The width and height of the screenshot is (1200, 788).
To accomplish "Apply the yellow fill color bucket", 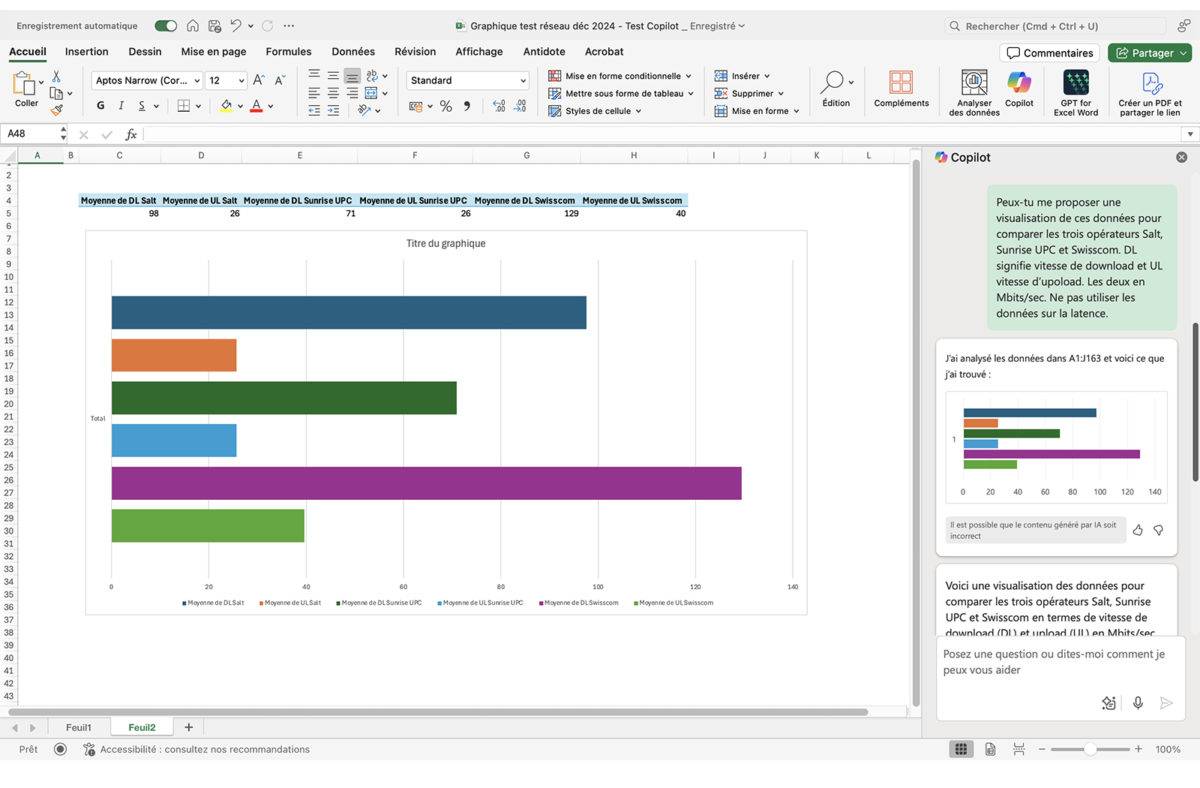I will 226,105.
